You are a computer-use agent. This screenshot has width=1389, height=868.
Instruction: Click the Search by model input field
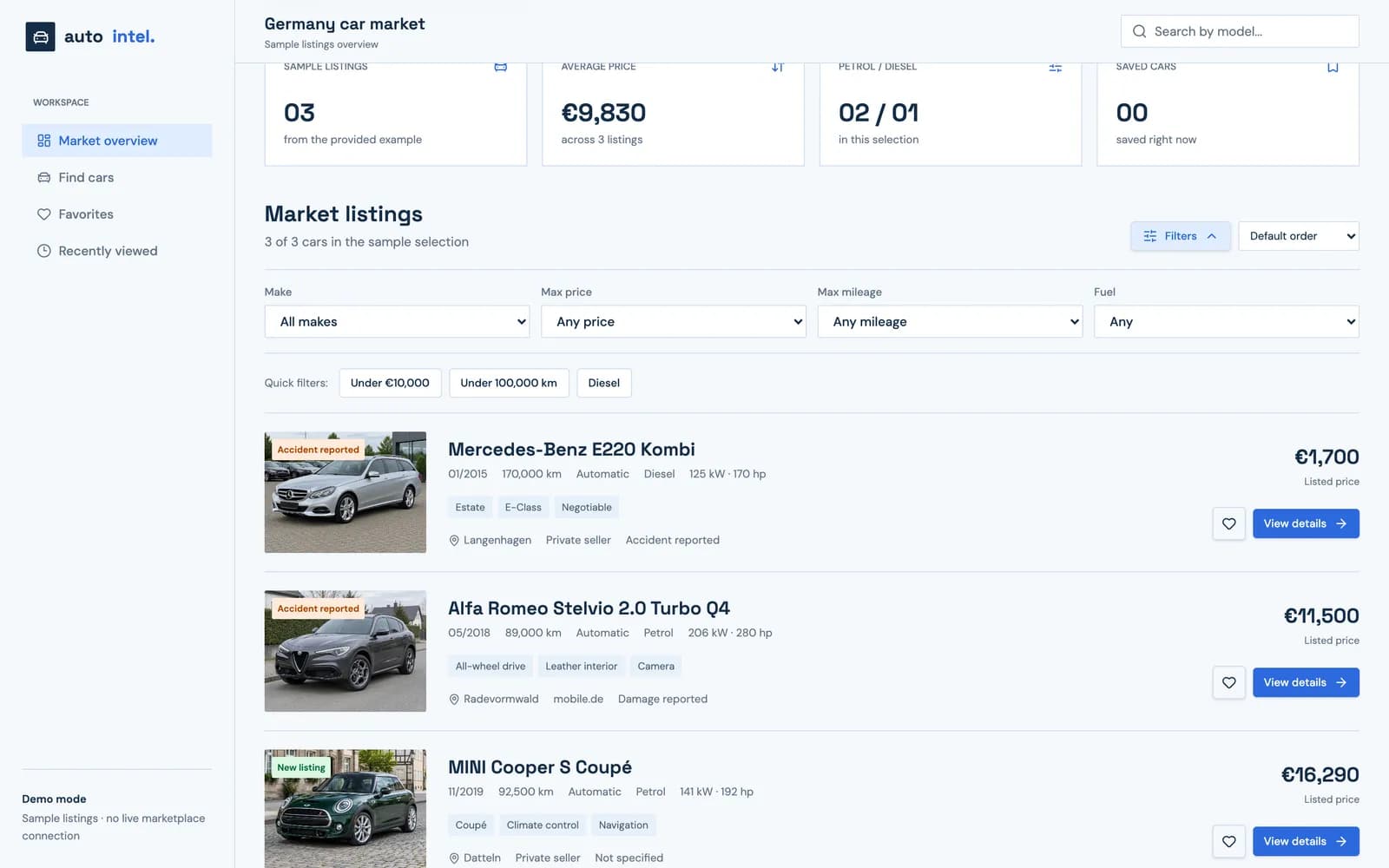(1240, 31)
